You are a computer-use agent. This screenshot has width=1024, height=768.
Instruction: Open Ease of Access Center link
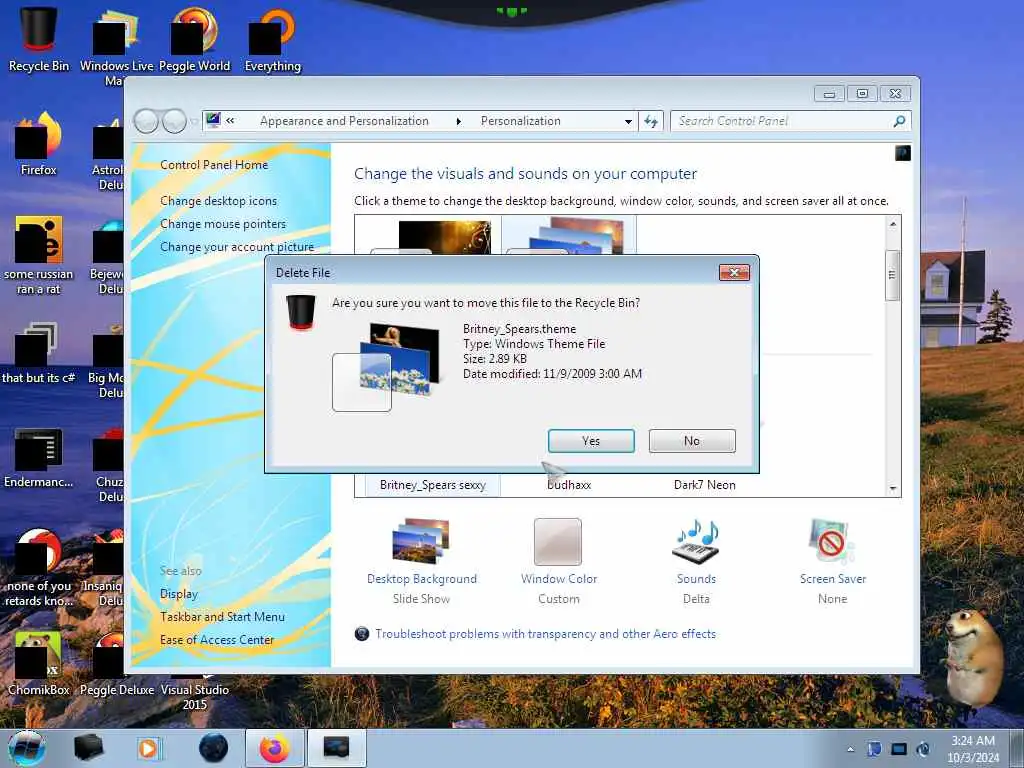coord(217,639)
